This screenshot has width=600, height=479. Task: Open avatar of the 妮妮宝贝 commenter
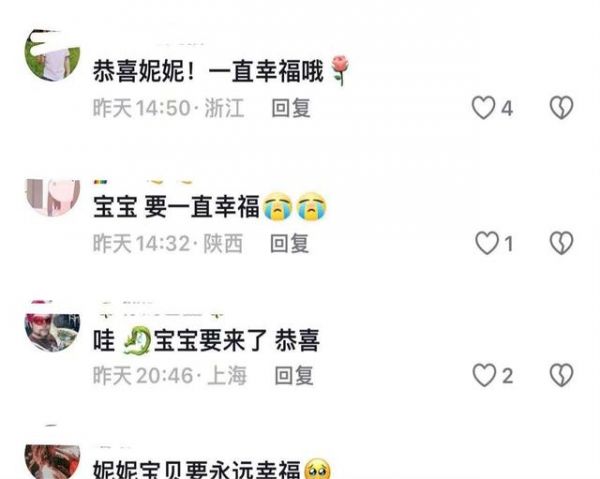[52, 462]
